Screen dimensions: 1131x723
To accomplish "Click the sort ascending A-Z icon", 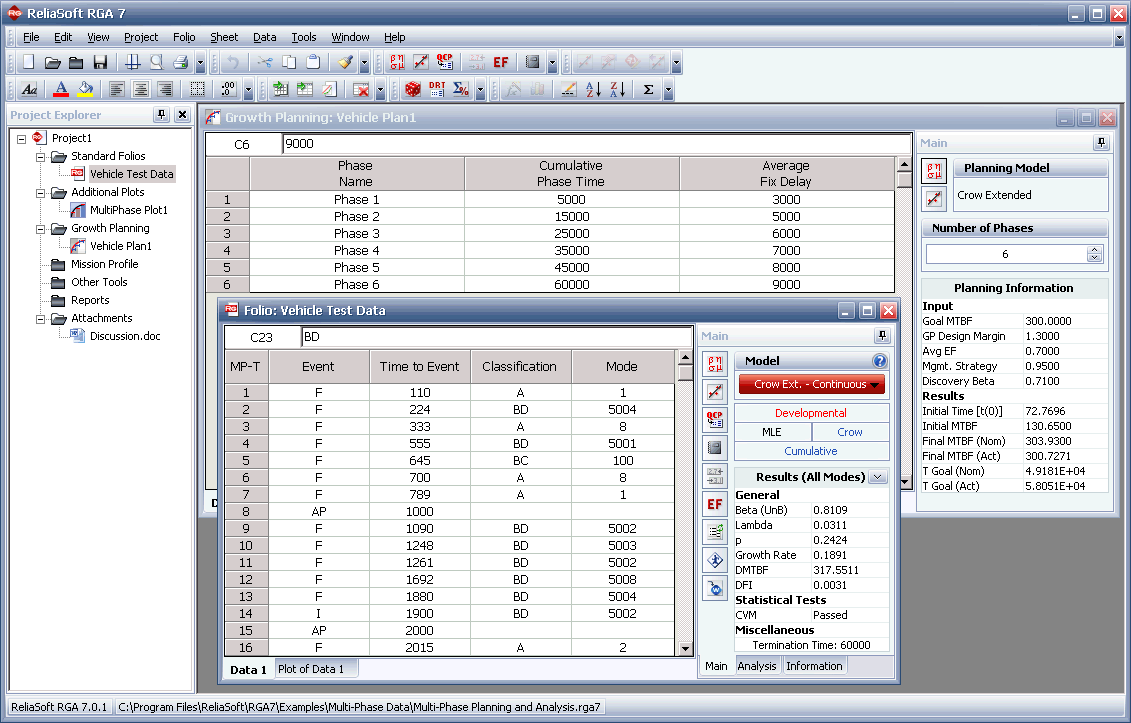I will 593,89.
